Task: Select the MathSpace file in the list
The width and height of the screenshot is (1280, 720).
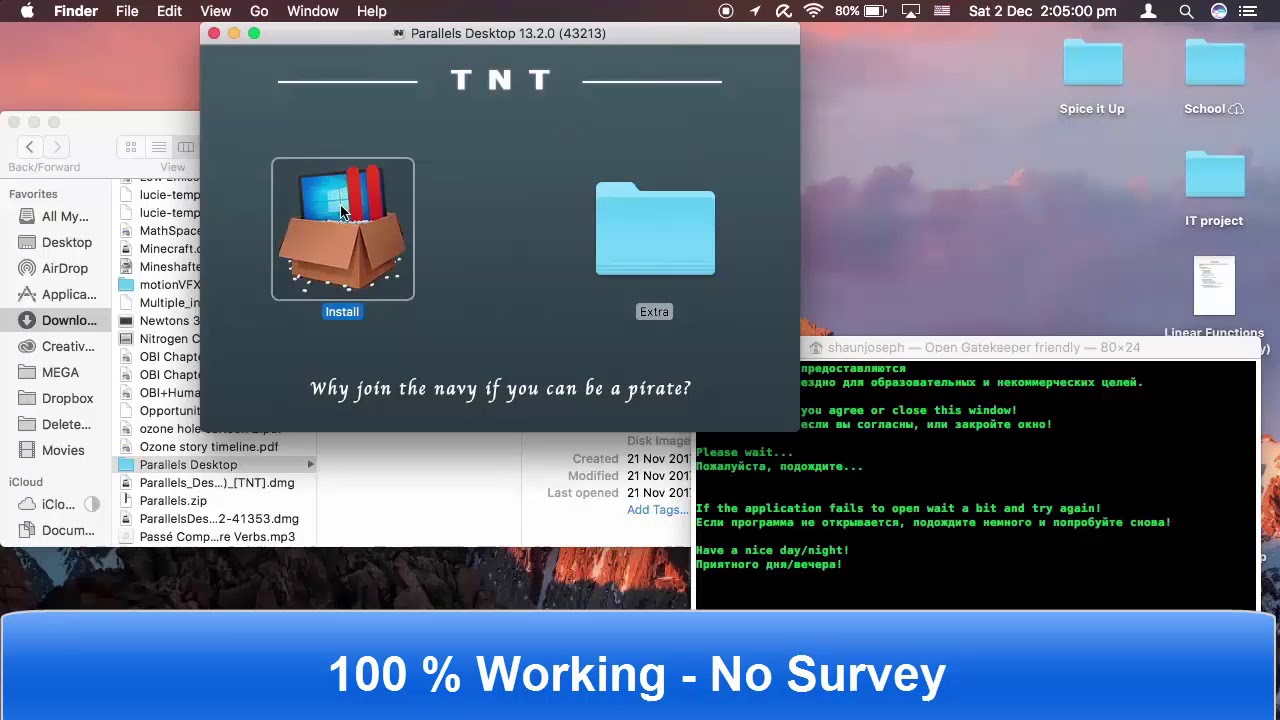Action: [x=158, y=231]
